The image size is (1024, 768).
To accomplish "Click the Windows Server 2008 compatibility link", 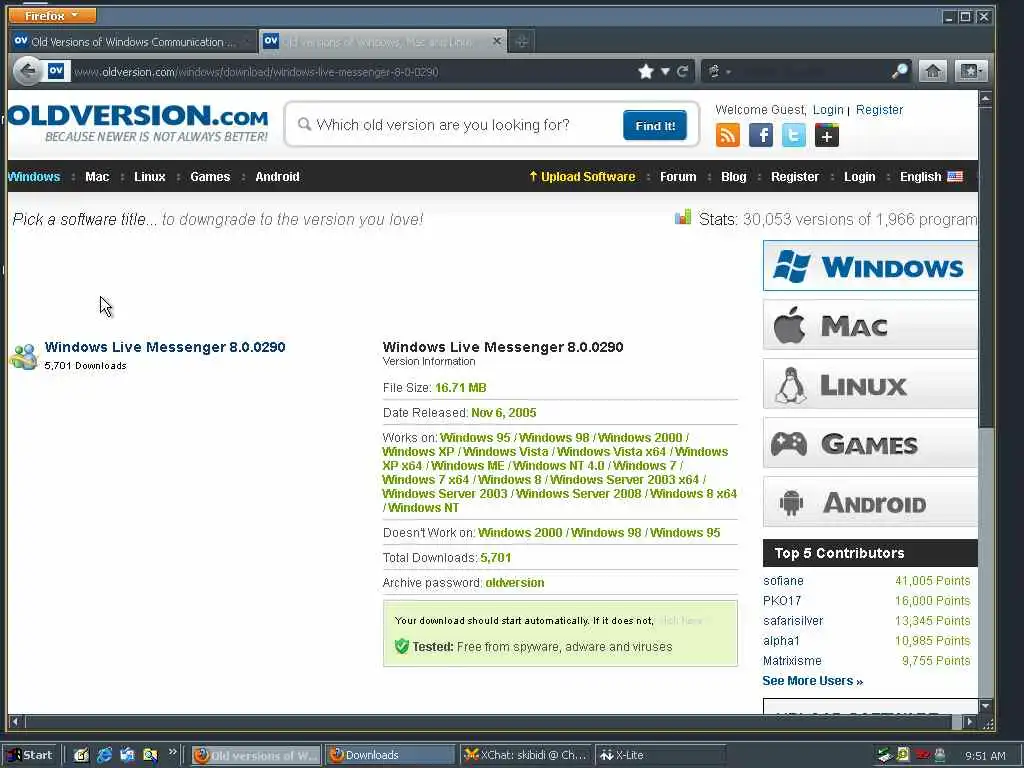I will point(579,493).
